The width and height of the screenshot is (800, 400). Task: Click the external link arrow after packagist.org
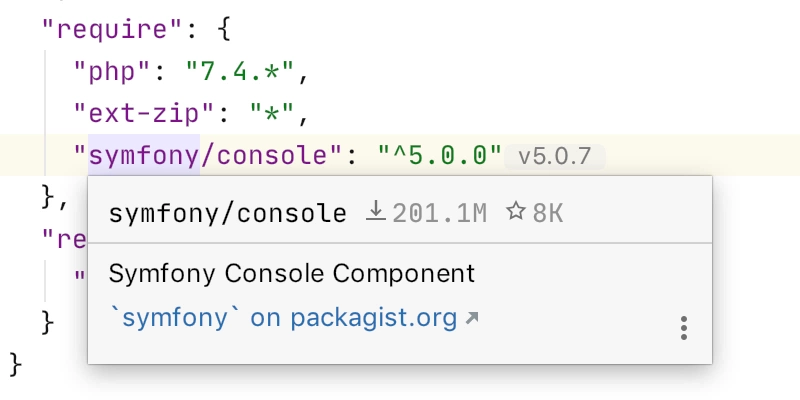(x=472, y=318)
